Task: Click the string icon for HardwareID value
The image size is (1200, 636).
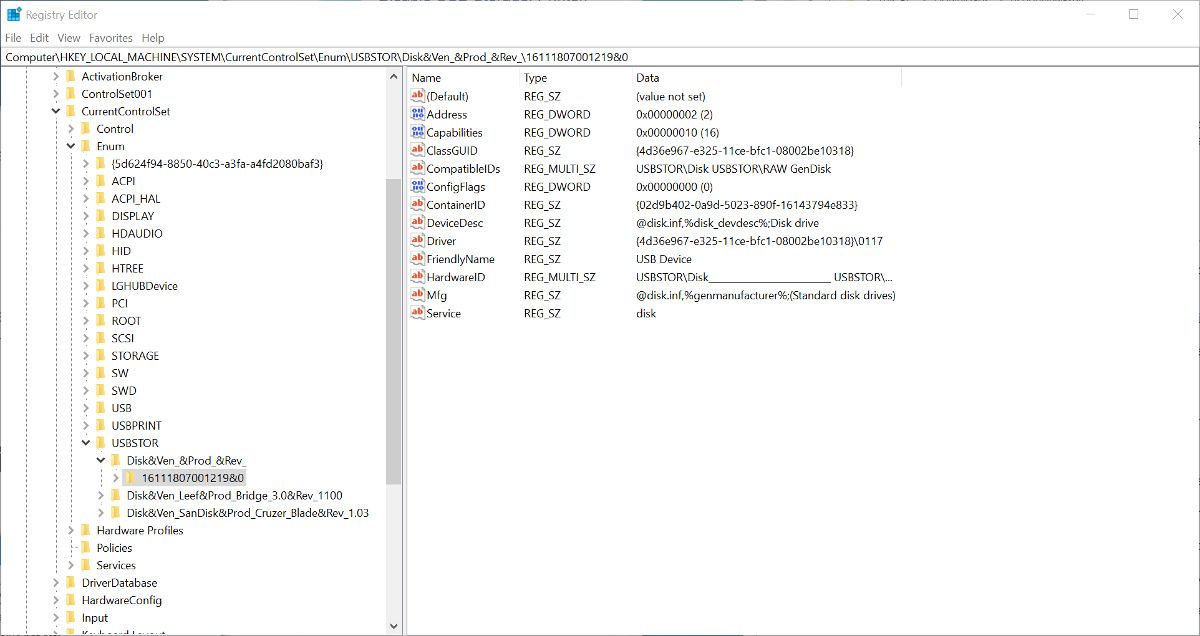Action: coord(418,277)
